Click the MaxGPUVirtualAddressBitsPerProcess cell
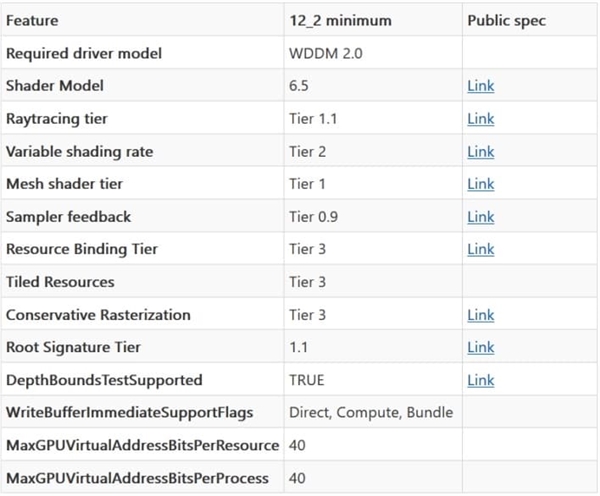 [x=137, y=478]
